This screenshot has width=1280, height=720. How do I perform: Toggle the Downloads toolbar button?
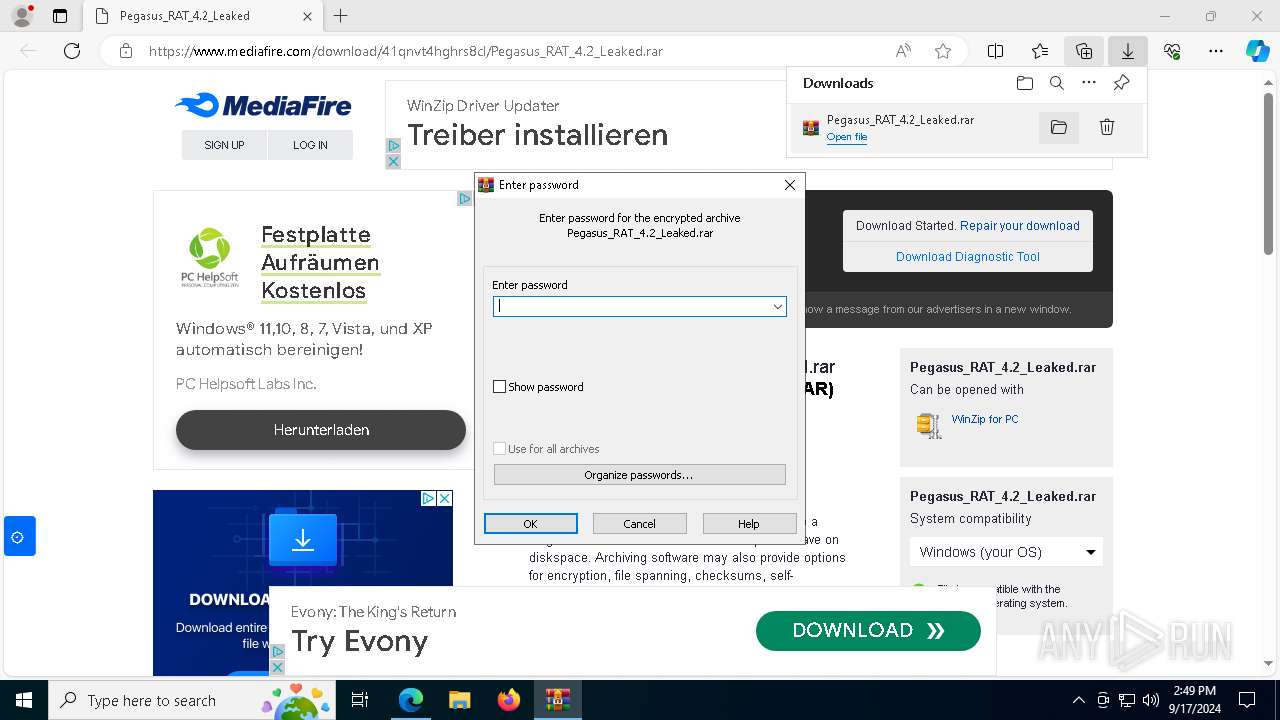(1128, 51)
